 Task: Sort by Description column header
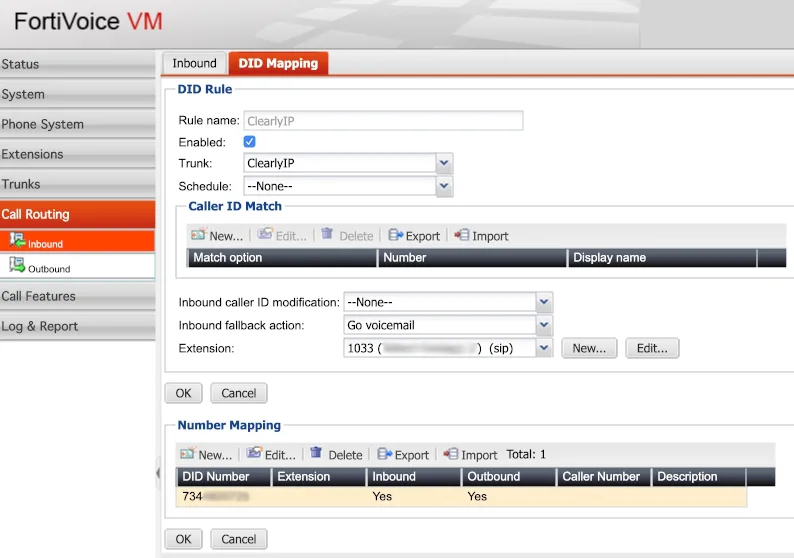coord(698,476)
